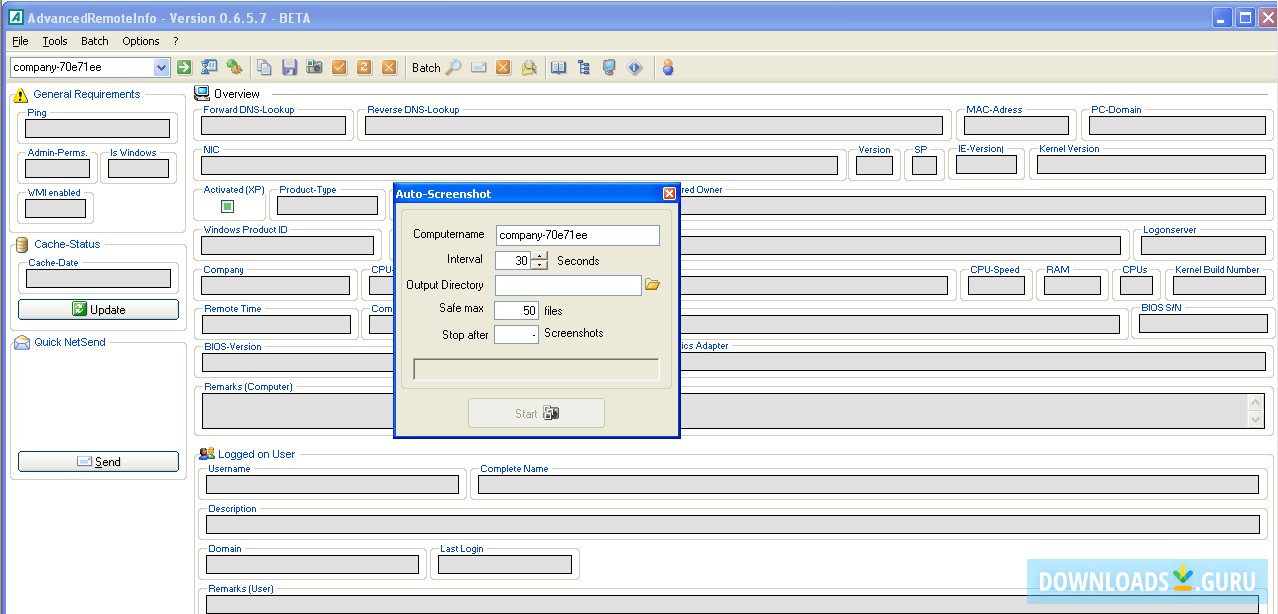Click the blue info diamond toolbar icon
Image resolution: width=1278 pixels, height=614 pixels.
pos(634,67)
